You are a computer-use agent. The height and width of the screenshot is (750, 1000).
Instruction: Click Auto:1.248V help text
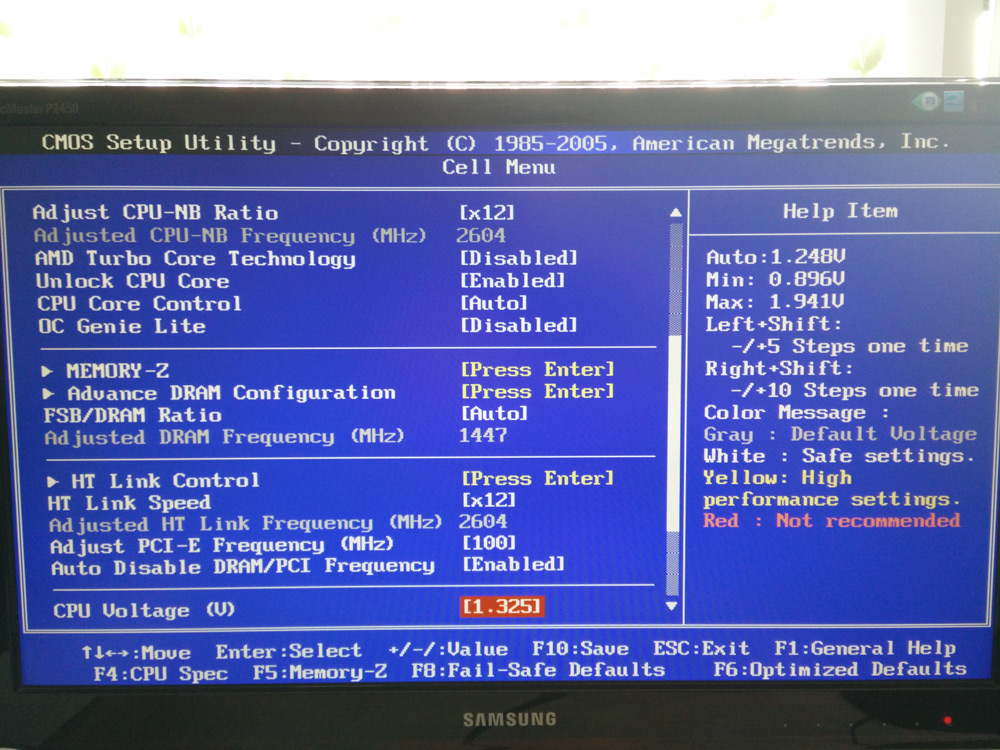click(x=776, y=257)
